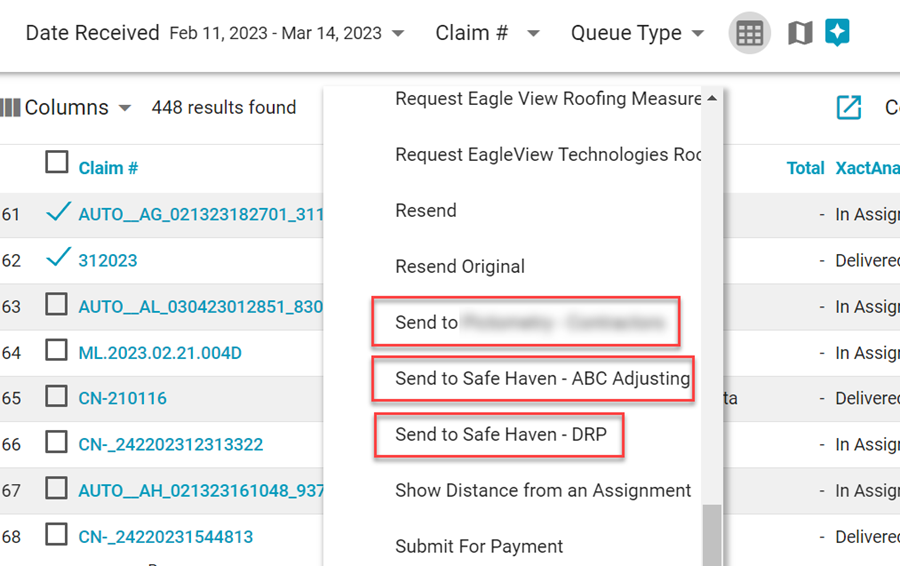Click the Delivered status in row 62
The width and height of the screenshot is (900, 566).
867,261
